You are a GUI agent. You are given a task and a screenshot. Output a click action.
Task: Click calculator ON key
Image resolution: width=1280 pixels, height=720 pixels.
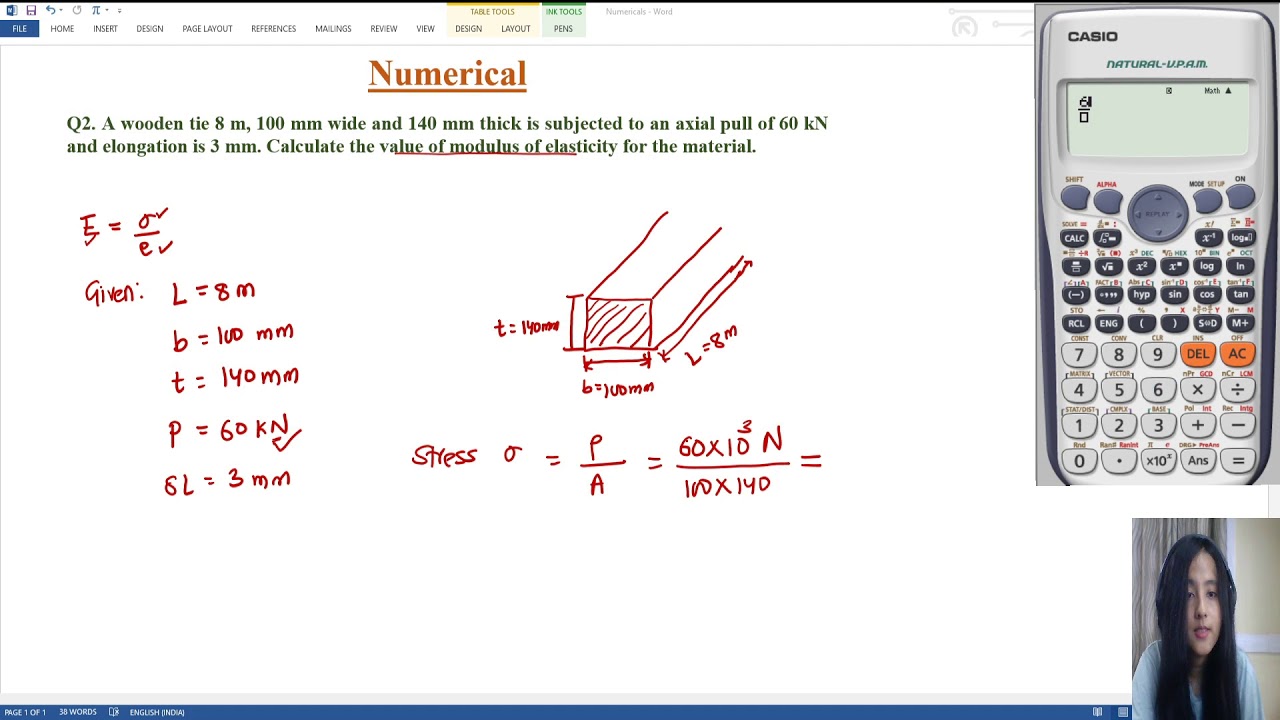(1240, 198)
